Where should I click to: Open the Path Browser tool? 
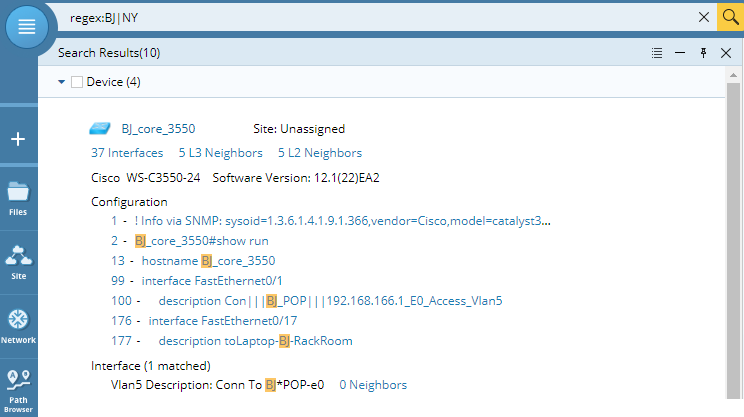coord(18,390)
